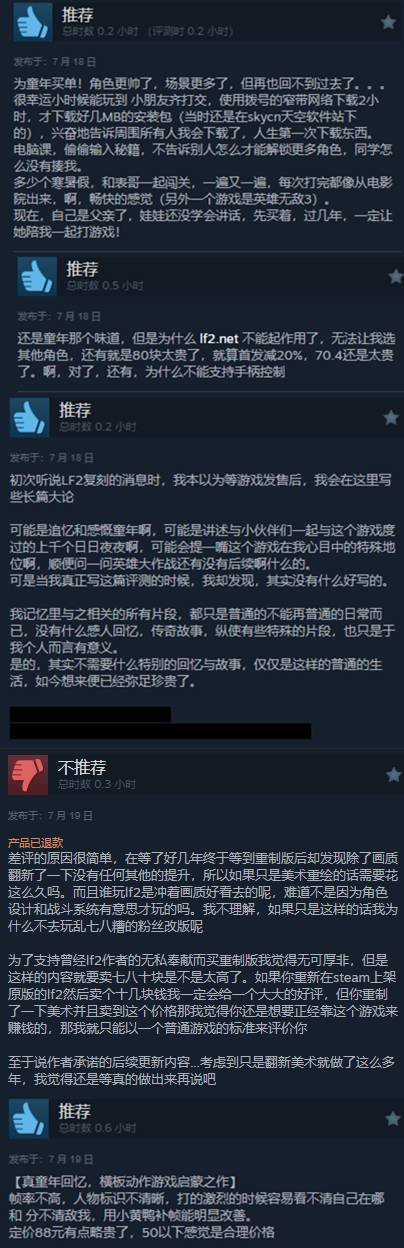The width and height of the screenshot is (404, 1248).
Task: Click thumbs-up icon on the 0.6 小时 review
Action: (x=27, y=1089)
